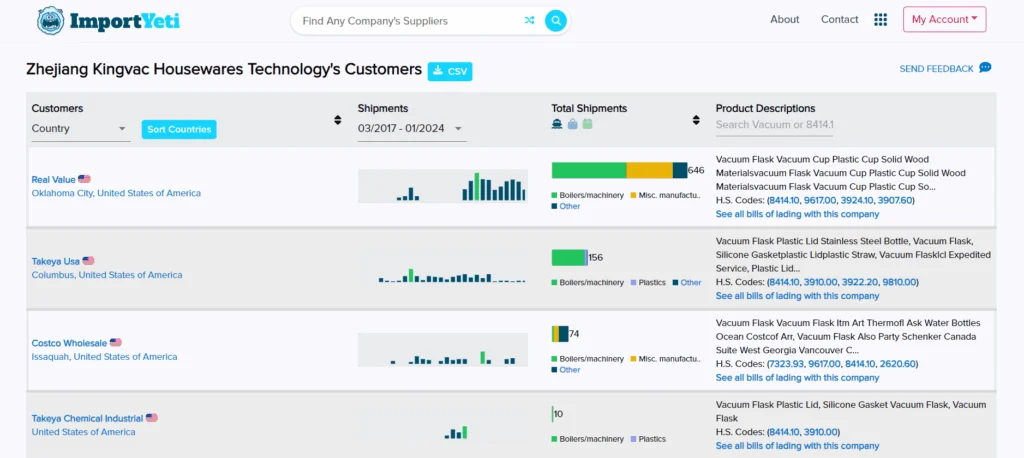Viewport: 1024px width, 458px height.
Task: Click the US flag next to Takeya Usa
Action: pyautogui.click(x=88, y=261)
